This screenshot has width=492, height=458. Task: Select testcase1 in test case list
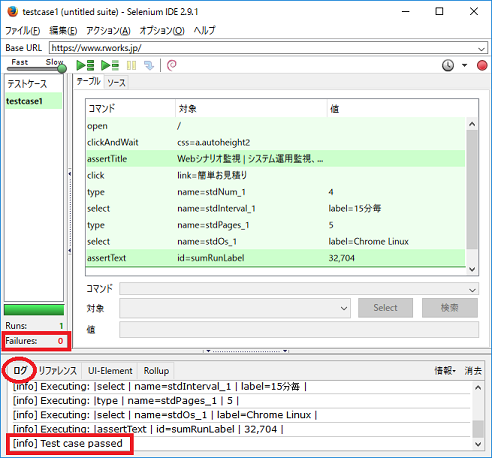(x=33, y=101)
